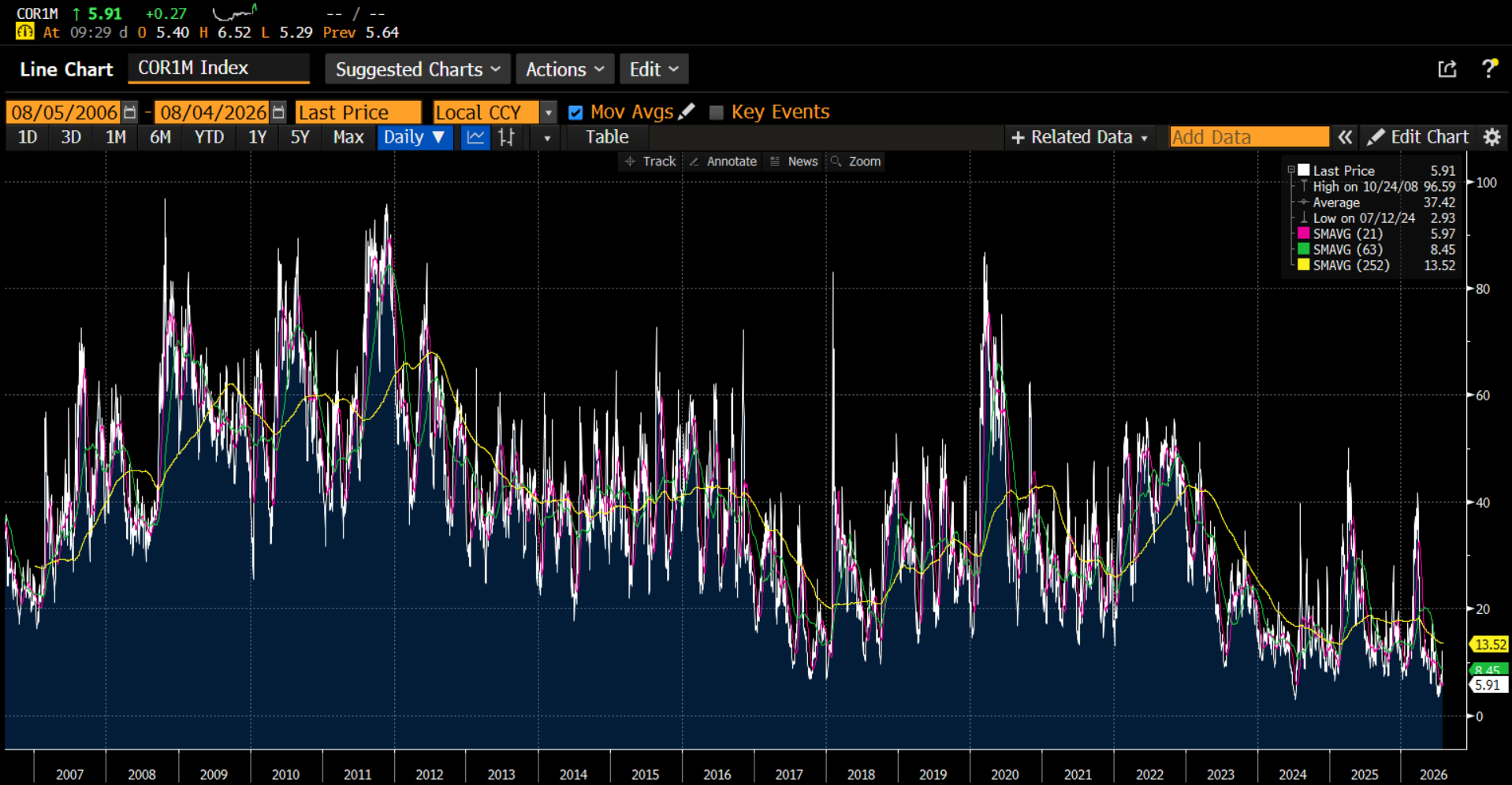Click the Local CCY currency field
Screen dimensions: 1512x785
(x=486, y=112)
